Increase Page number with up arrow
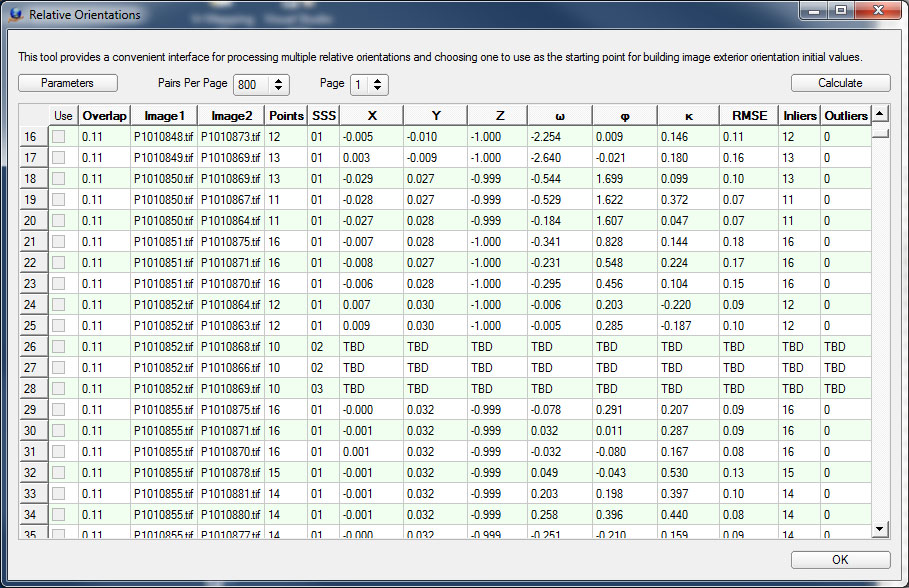This screenshot has height=588, width=909. (x=377, y=81)
